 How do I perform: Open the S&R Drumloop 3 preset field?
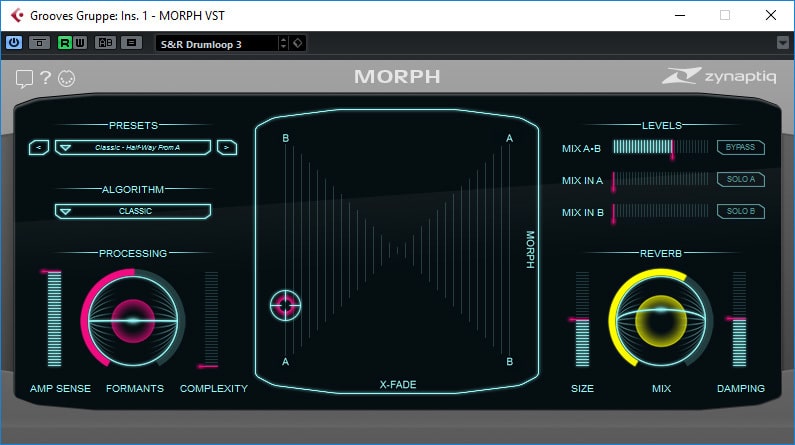(217, 44)
